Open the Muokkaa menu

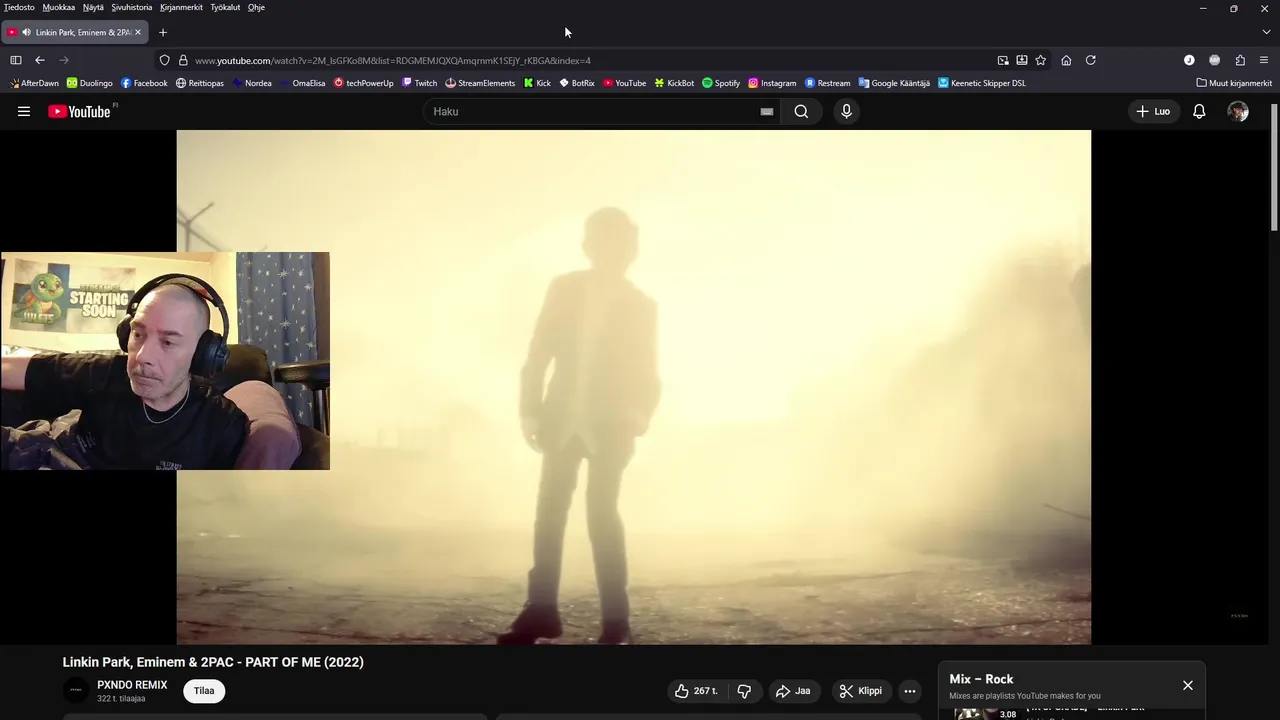pyautogui.click(x=59, y=7)
